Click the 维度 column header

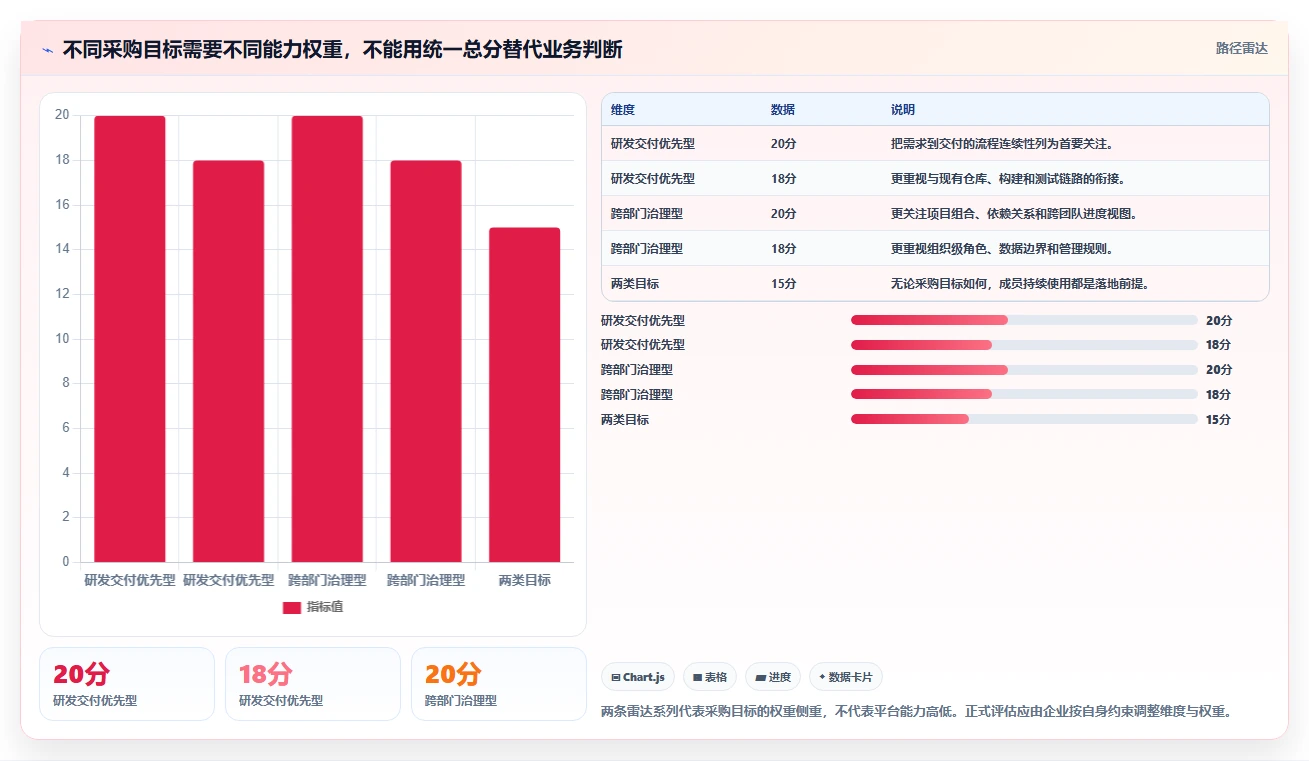[x=623, y=110]
